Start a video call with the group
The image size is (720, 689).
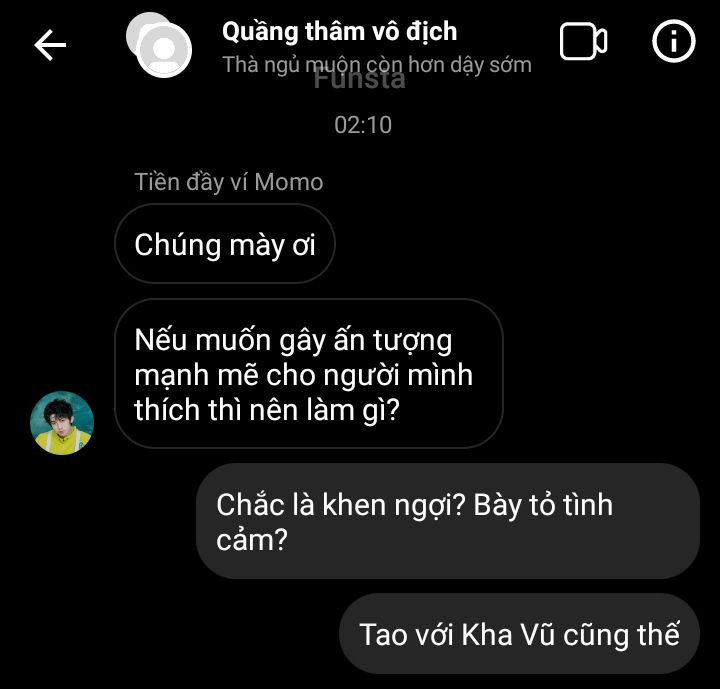583,41
